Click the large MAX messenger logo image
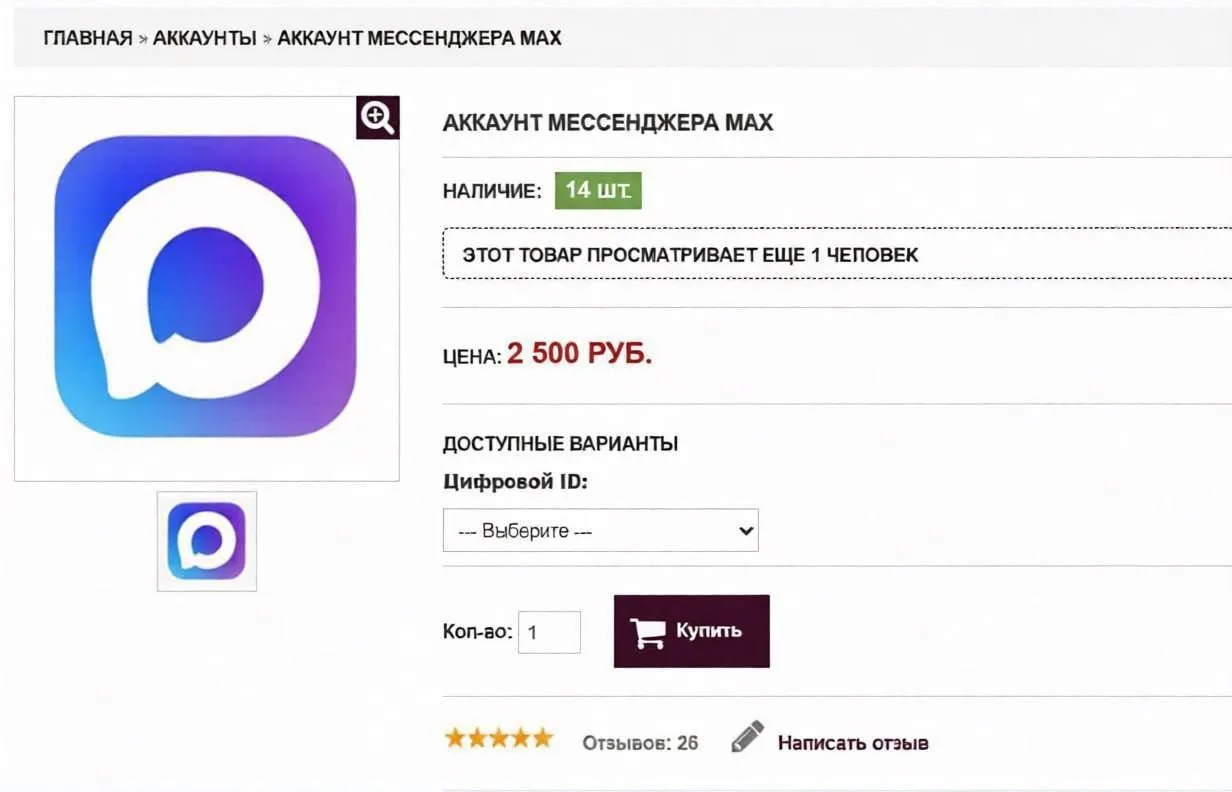The width and height of the screenshot is (1232, 792). [x=206, y=287]
